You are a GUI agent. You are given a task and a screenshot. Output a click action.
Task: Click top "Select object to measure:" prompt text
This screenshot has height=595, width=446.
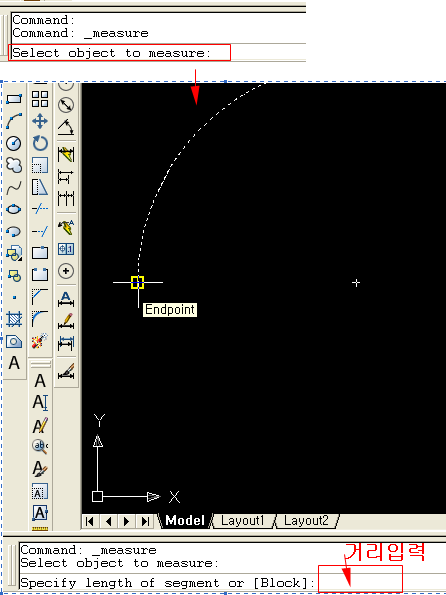point(111,53)
